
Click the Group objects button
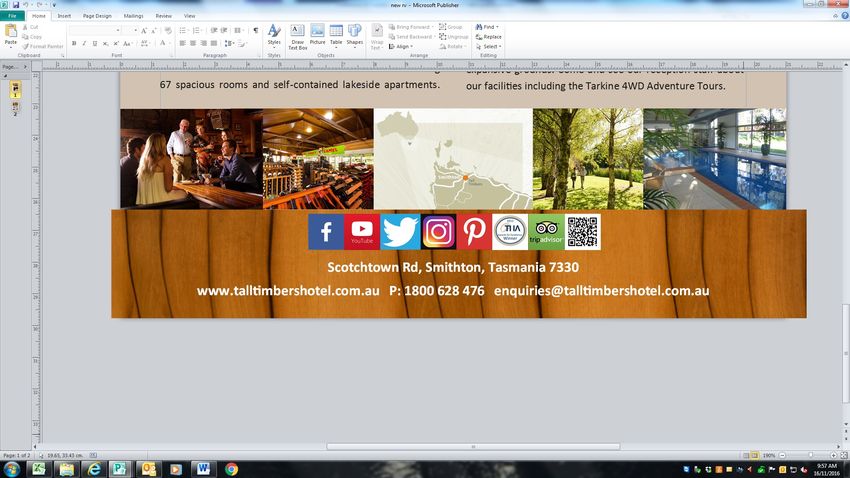click(x=450, y=27)
